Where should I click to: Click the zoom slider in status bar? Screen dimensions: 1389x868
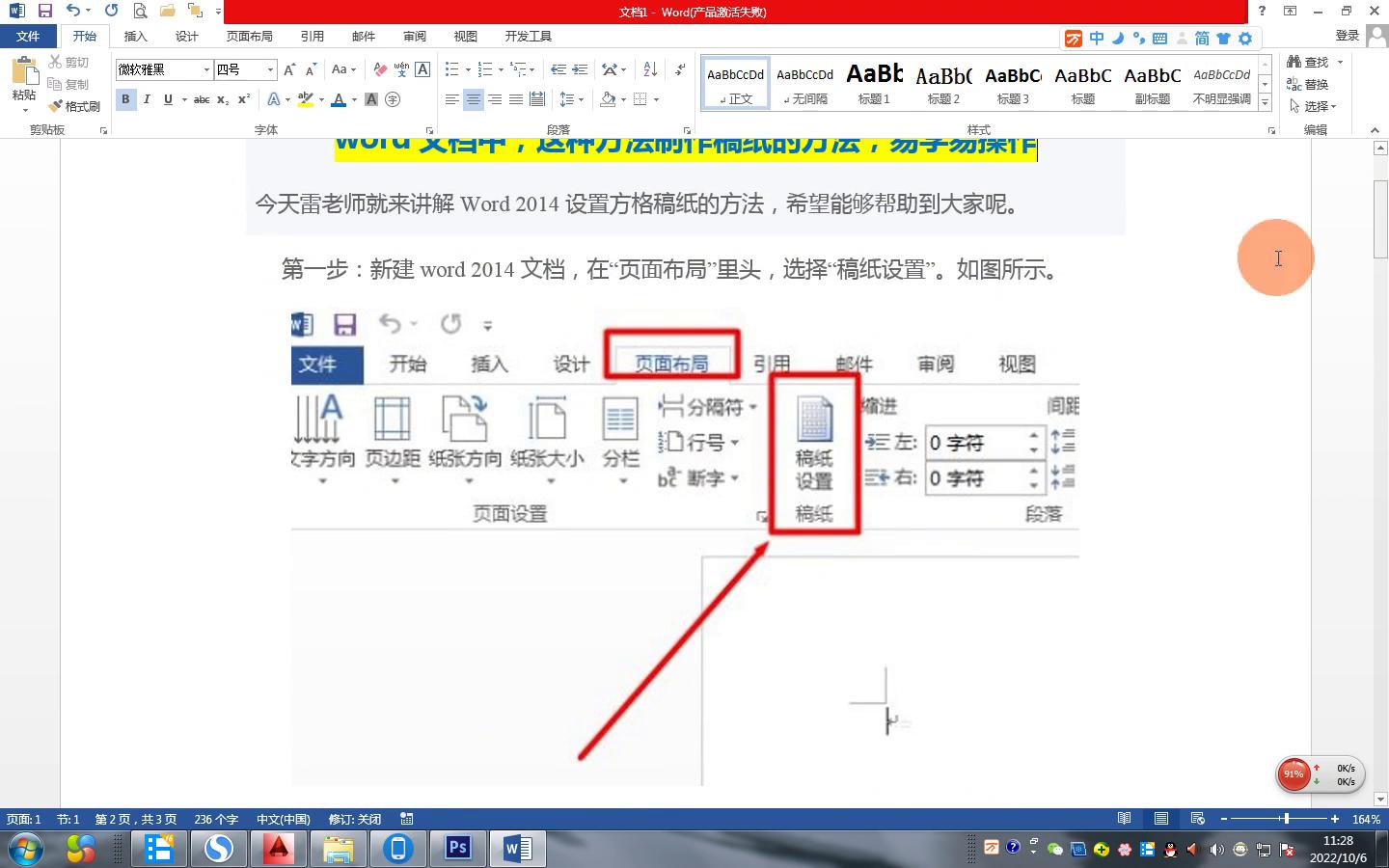[1285, 819]
